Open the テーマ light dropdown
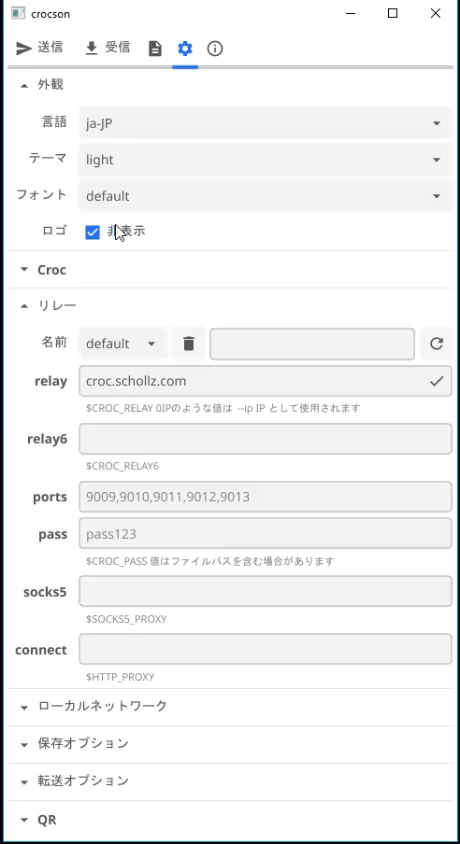Viewport: 460px width, 844px height. coord(265,160)
